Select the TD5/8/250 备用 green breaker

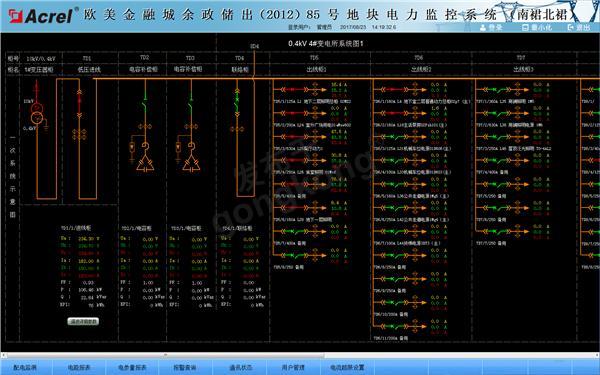tap(294, 255)
